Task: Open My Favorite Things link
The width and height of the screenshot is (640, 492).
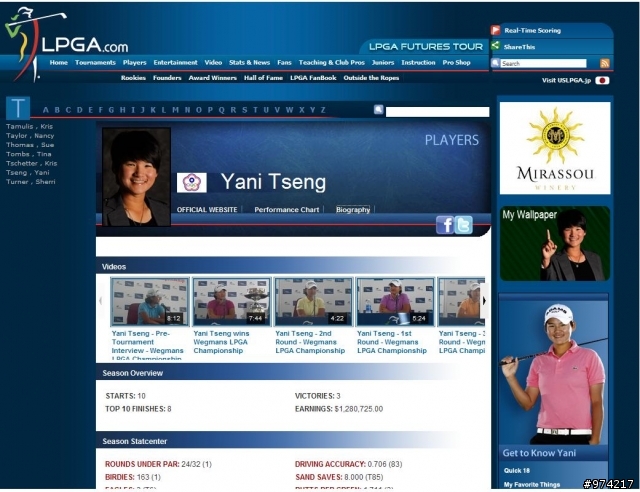Action: pos(531,485)
